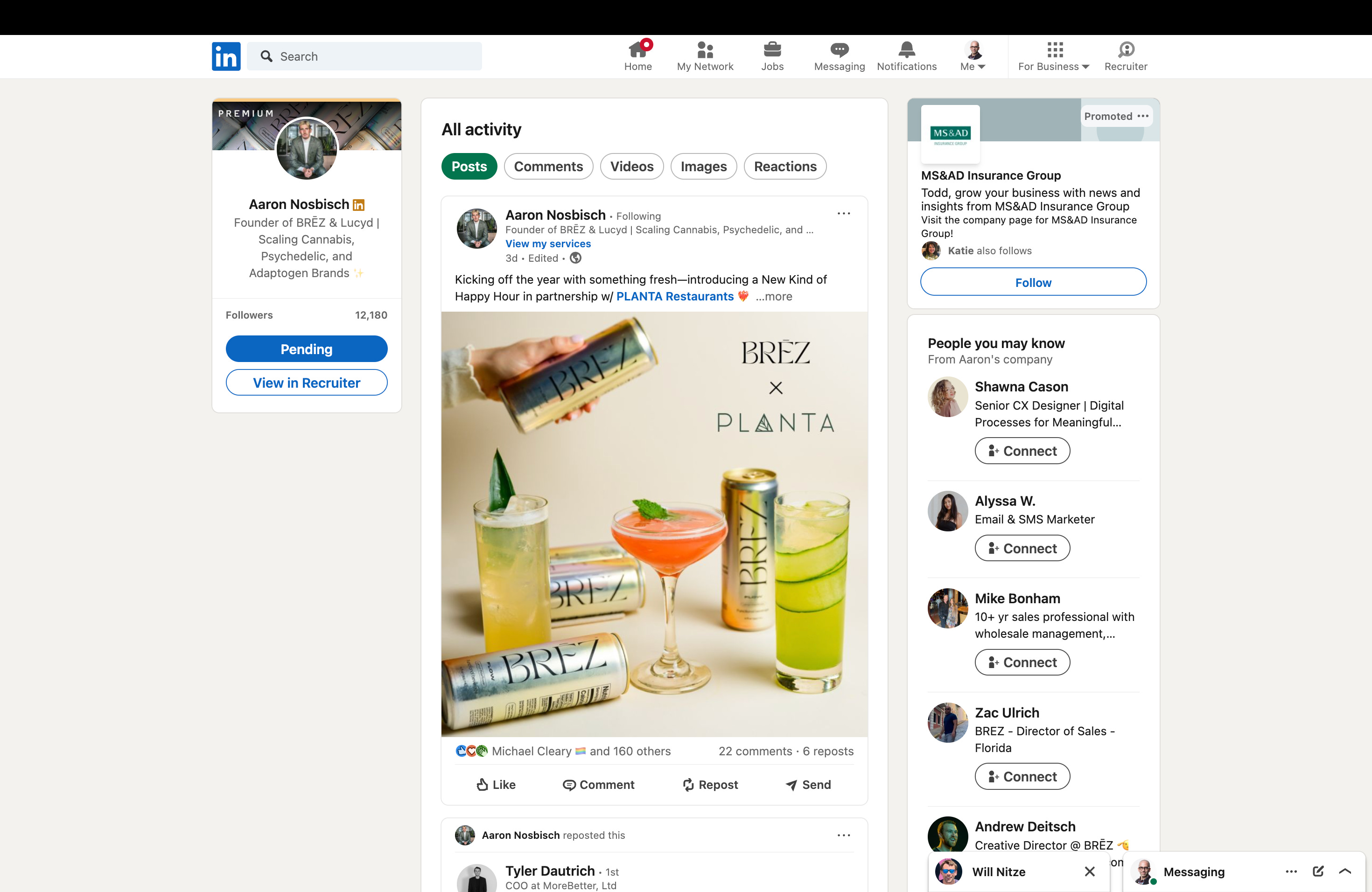Switch to the Comments activity tab
The image size is (1372, 892).
pos(548,167)
